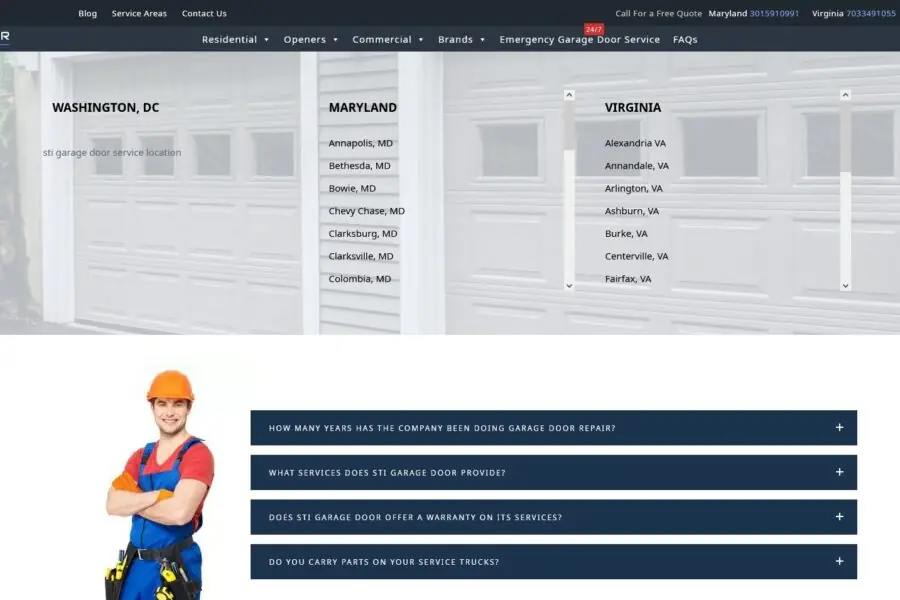900x600 pixels.
Task: Call the Maryland number 3015910991
Action: pos(774,14)
